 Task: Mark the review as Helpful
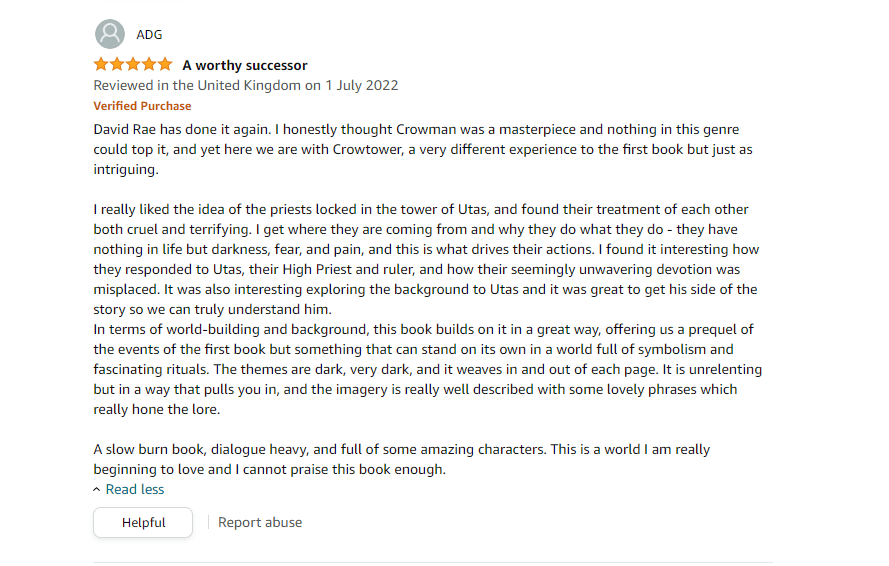point(143,522)
